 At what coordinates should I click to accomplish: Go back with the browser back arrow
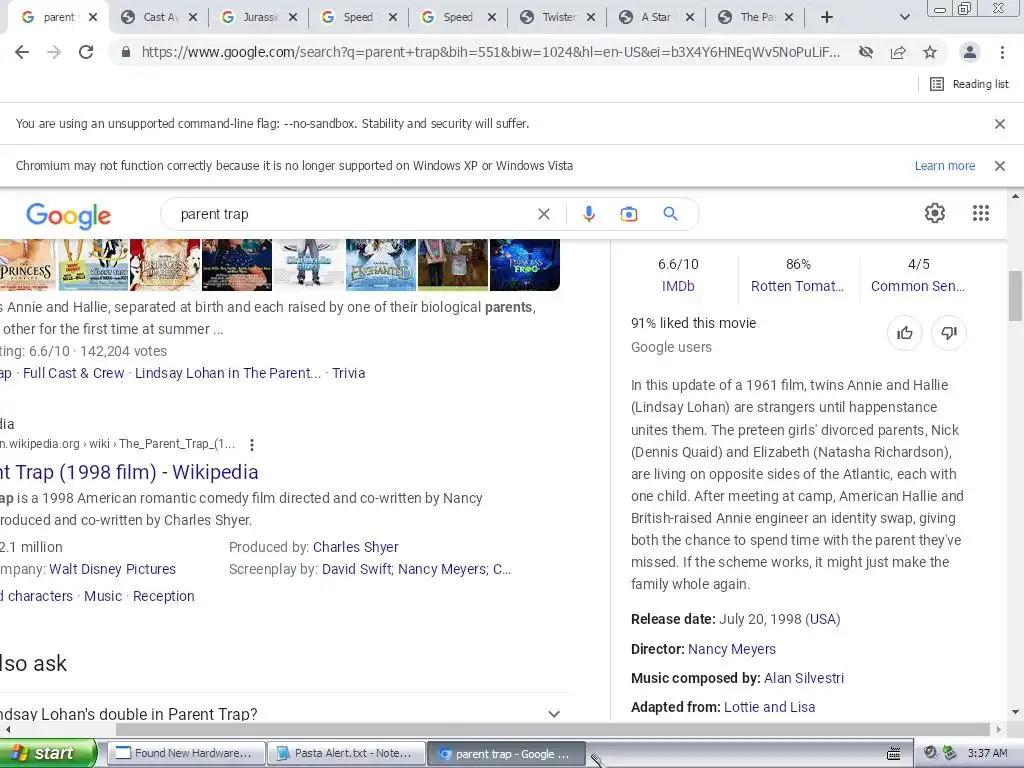pos(22,52)
